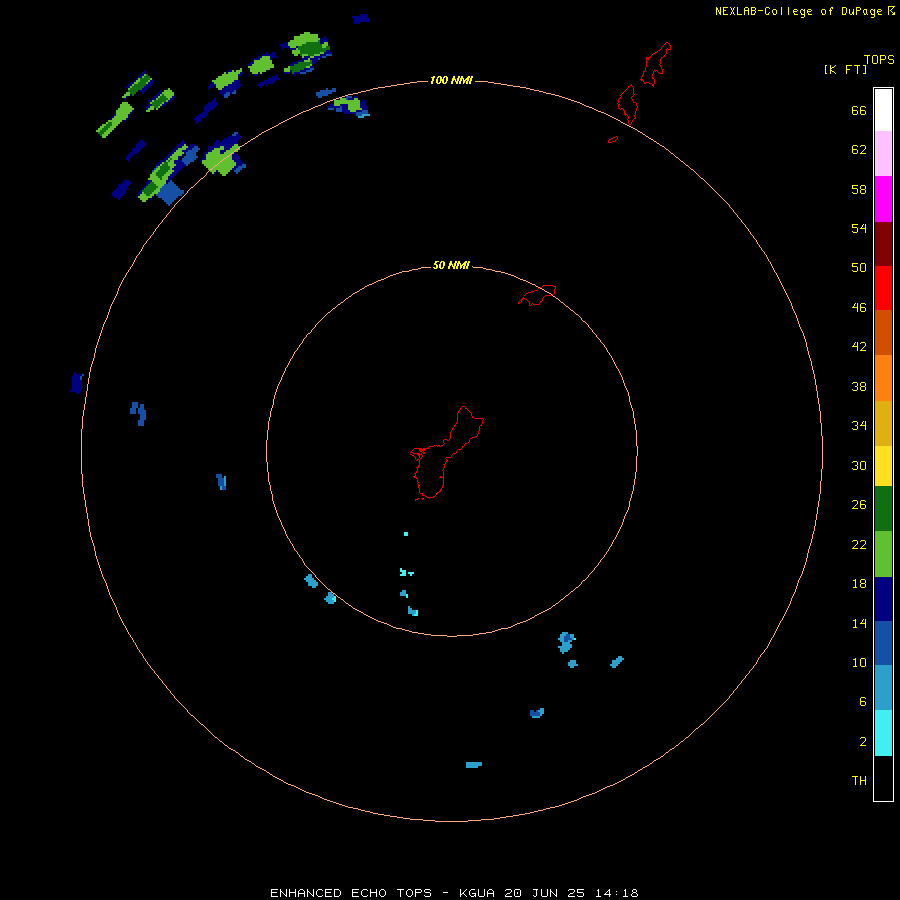Click the black TH swatch of the legend
The image size is (900, 900).
point(883,778)
